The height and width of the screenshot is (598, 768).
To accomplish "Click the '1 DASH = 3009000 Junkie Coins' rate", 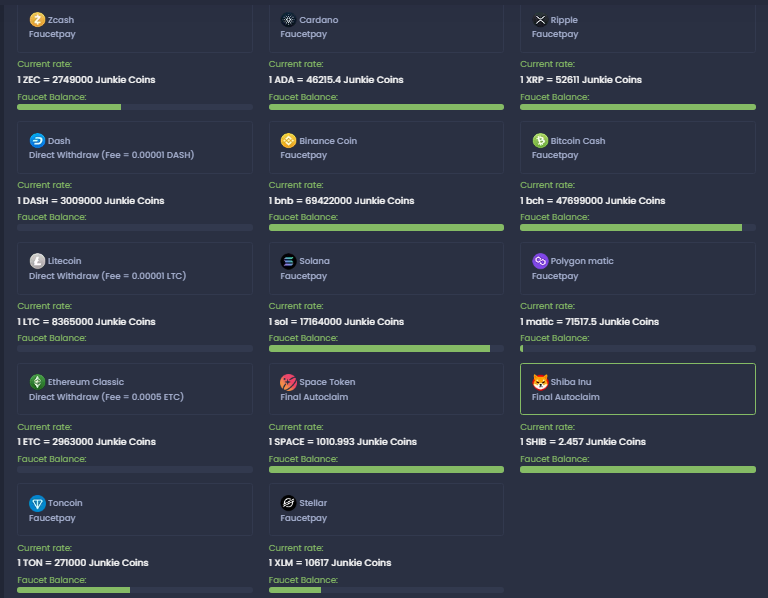I will pyautogui.click(x=91, y=200).
